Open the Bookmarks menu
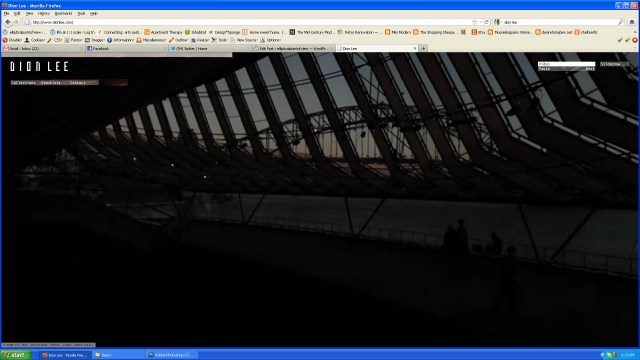The width and height of the screenshot is (640, 360). 63,13
